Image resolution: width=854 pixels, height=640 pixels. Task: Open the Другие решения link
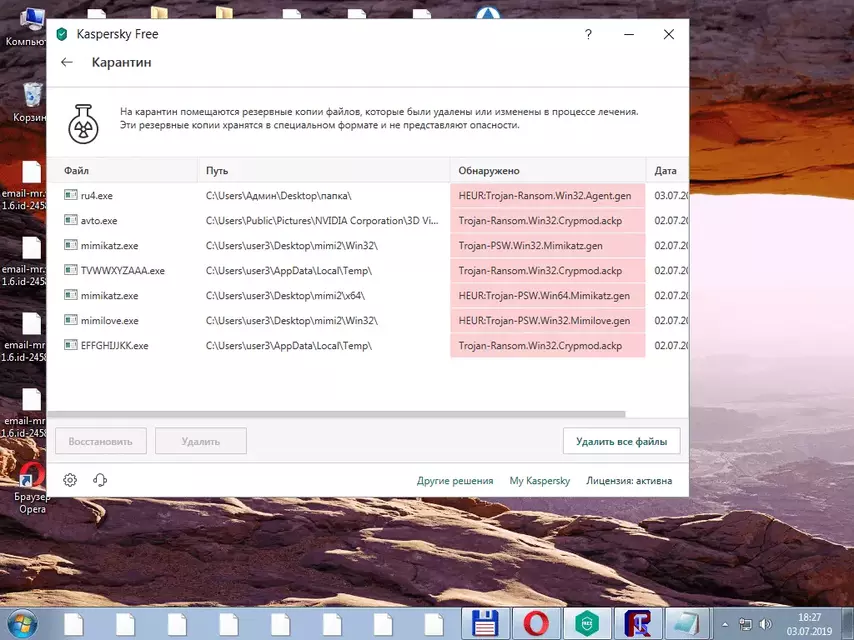(455, 481)
